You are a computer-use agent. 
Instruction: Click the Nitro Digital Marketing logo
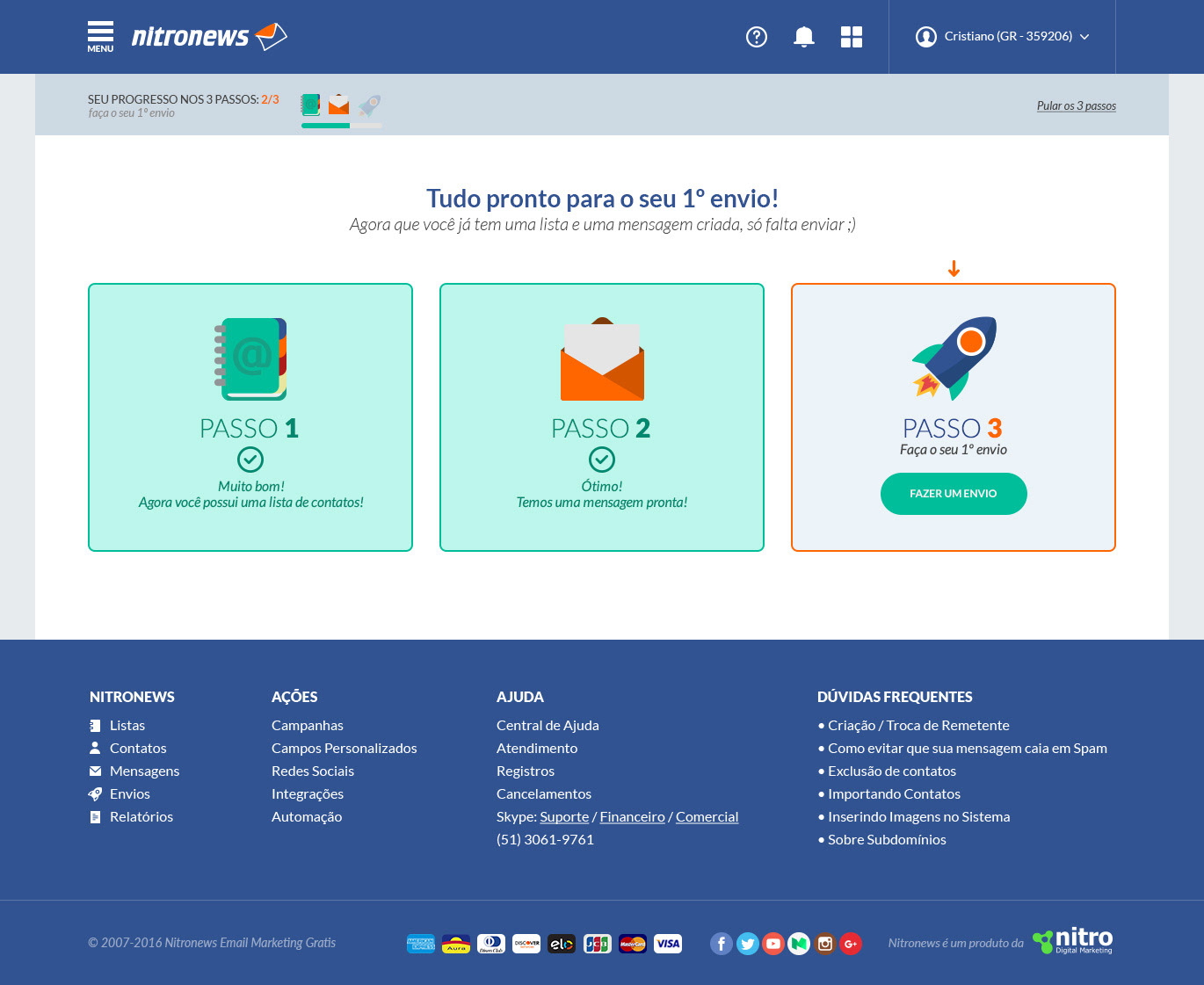tap(1073, 941)
